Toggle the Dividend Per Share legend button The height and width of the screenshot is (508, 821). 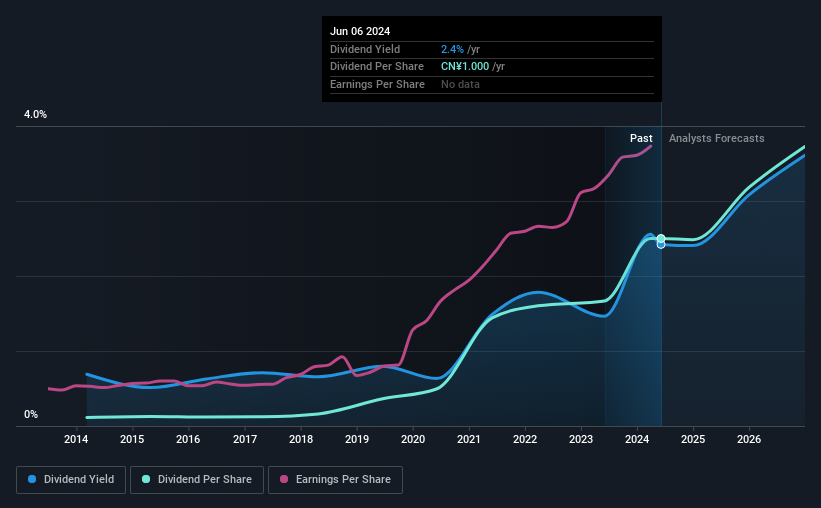pos(197,480)
